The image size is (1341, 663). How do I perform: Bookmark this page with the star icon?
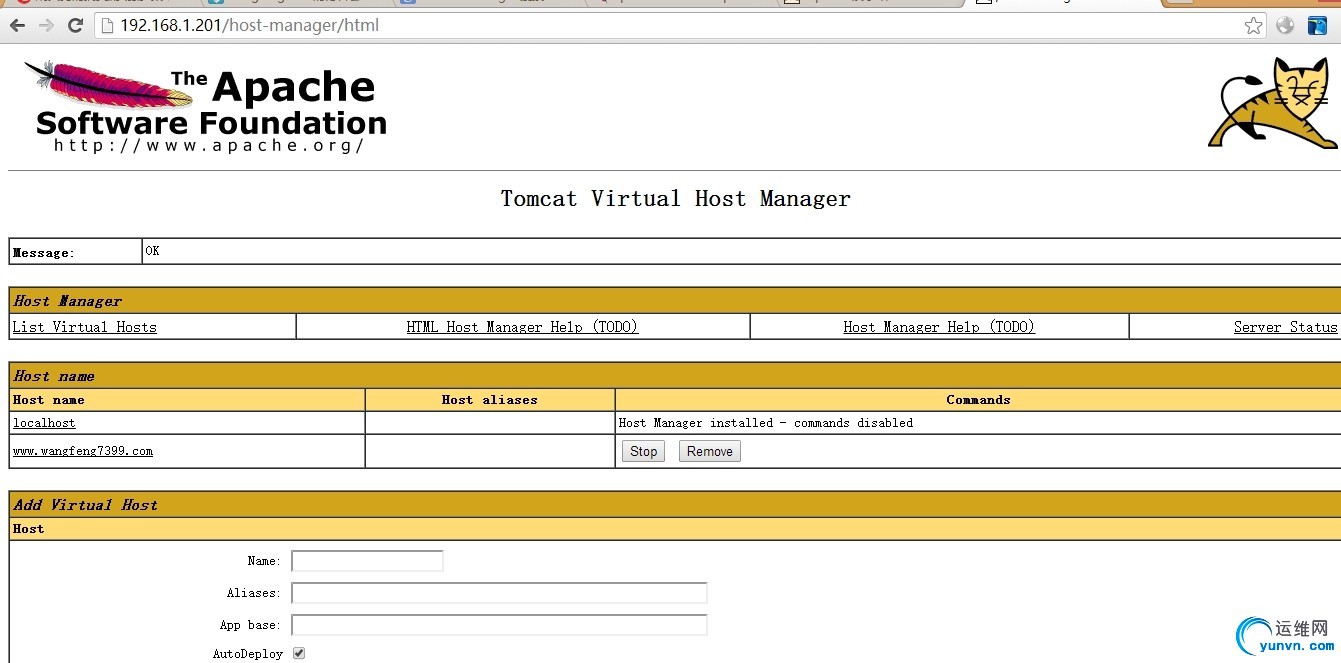point(1253,26)
